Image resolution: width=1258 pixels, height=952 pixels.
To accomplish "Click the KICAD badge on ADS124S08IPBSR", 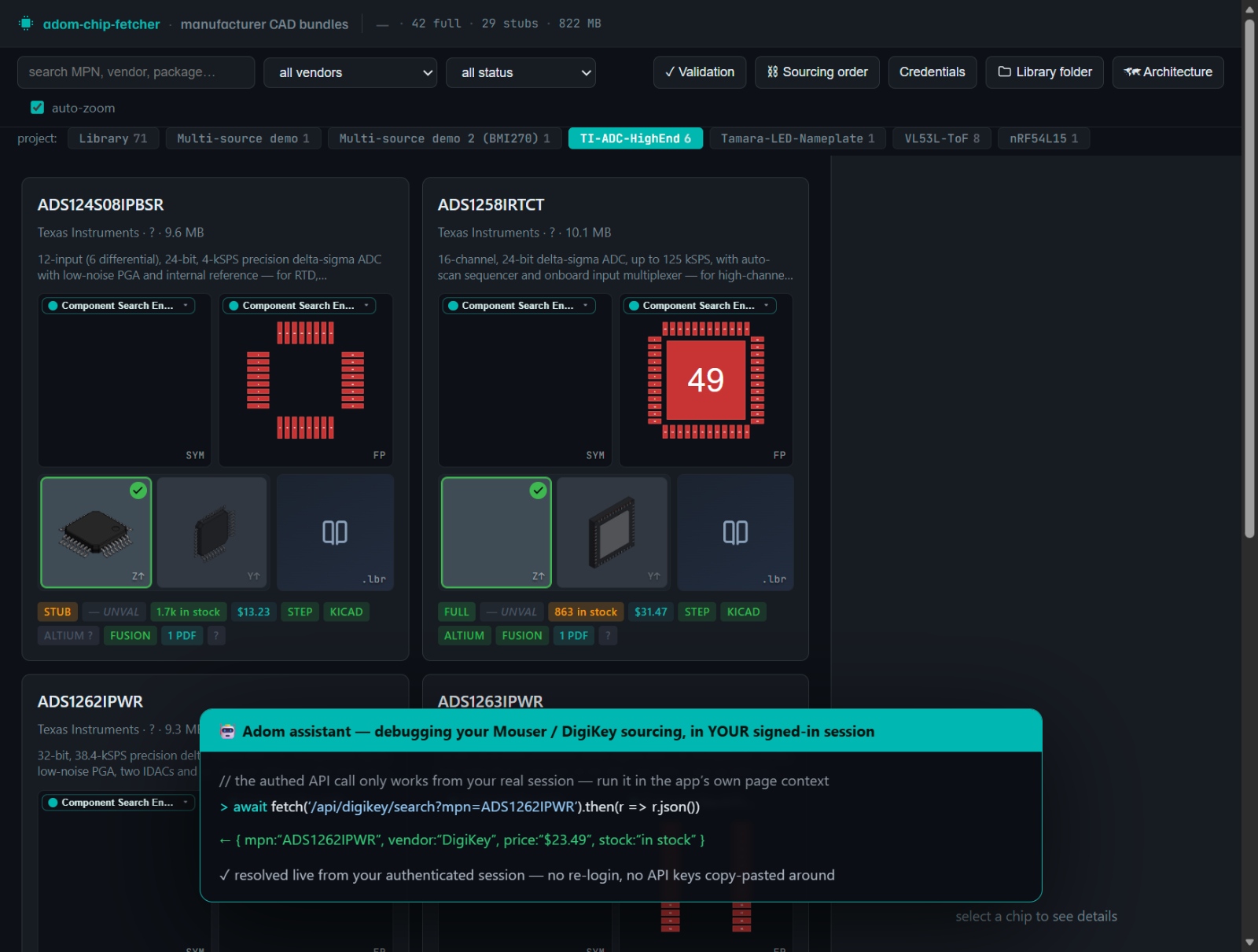I will click(x=346, y=612).
